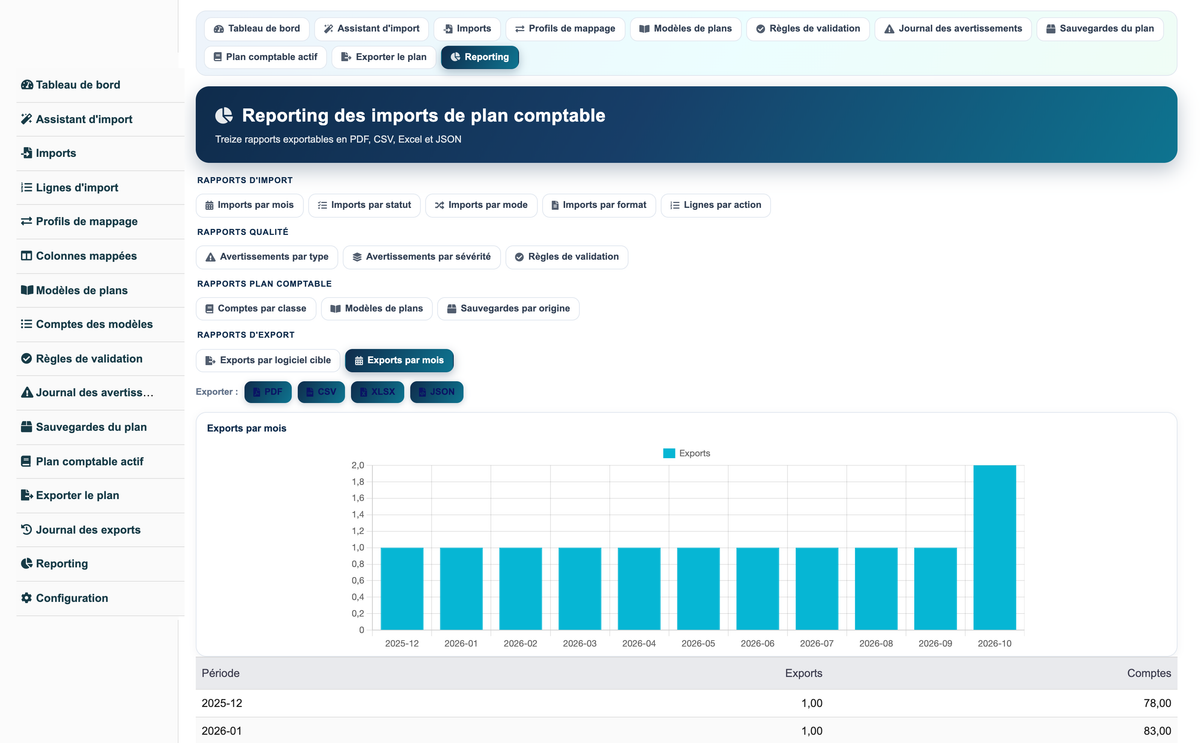1200x743 pixels.
Task: Export the report as PDF
Action: point(268,392)
